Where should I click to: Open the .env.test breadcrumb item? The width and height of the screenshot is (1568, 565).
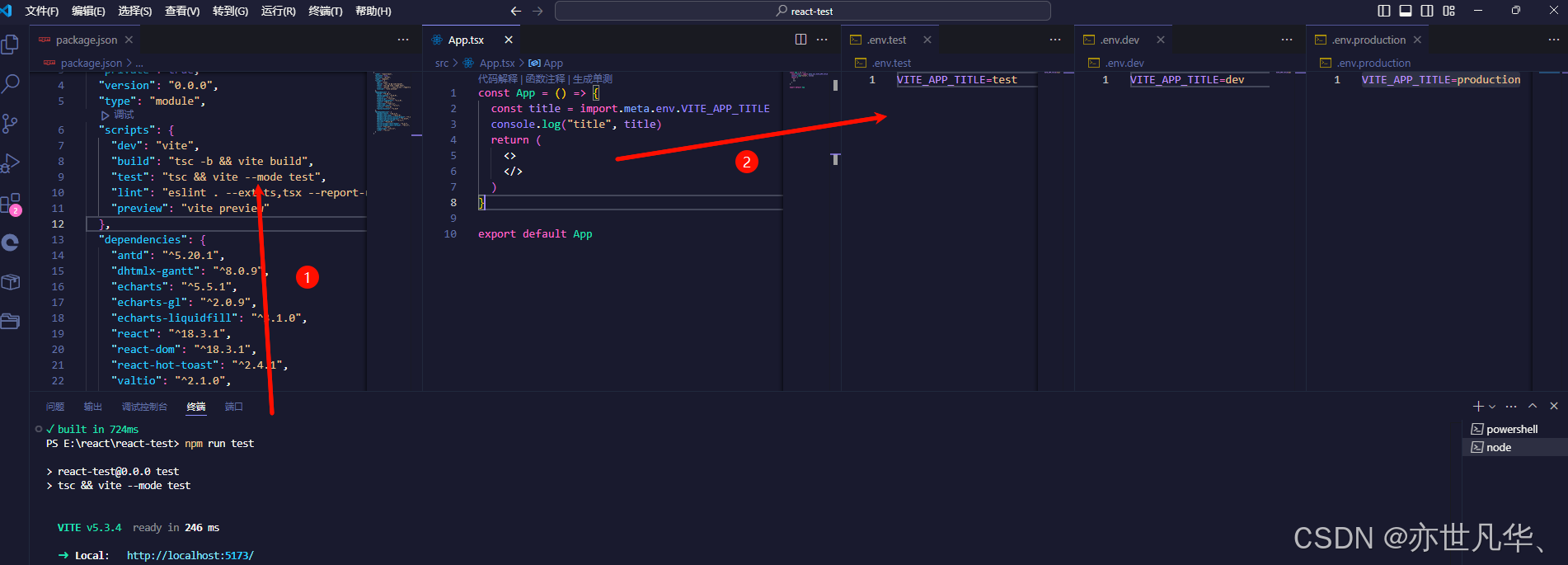[884, 63]
